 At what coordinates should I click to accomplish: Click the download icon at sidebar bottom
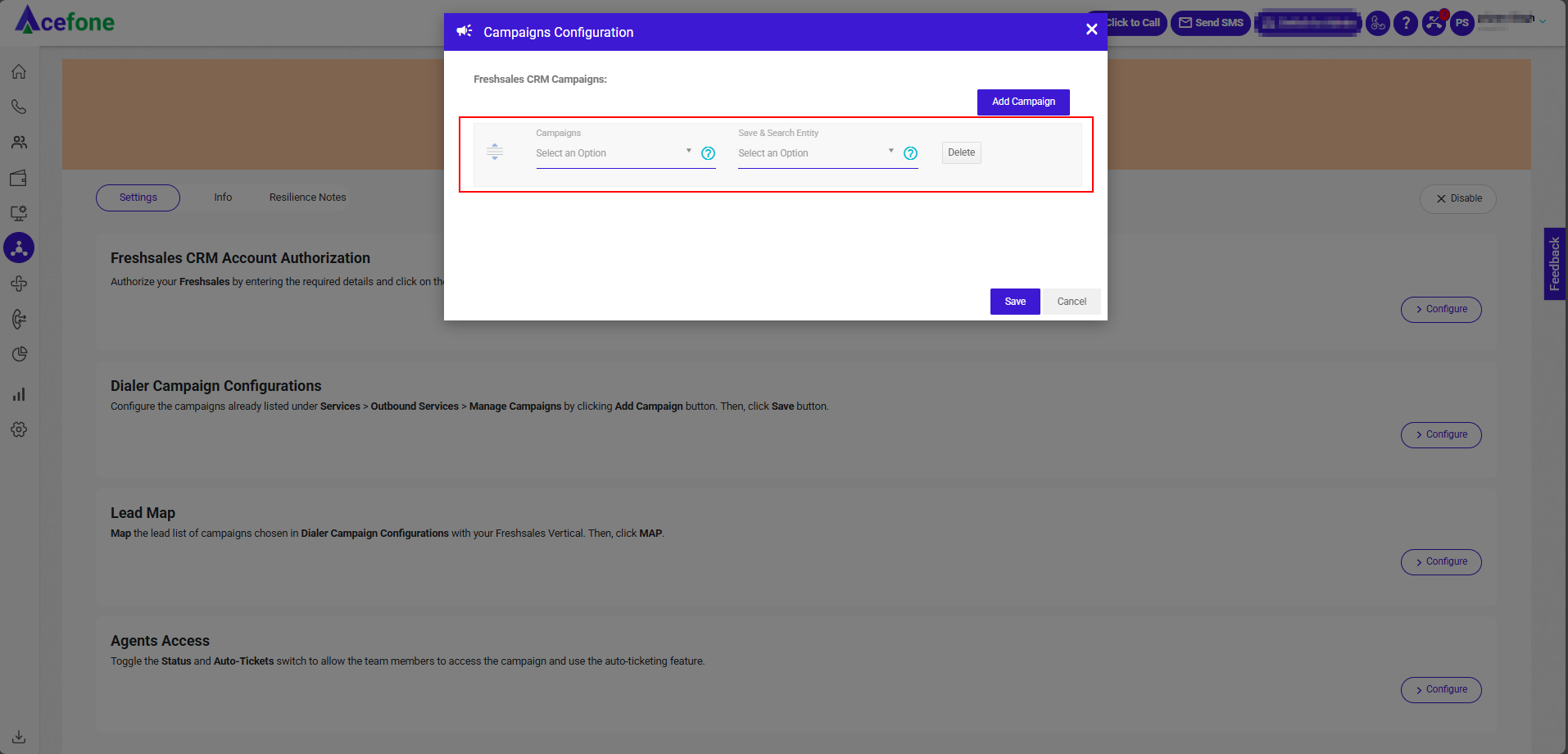[x=19, y=737]
